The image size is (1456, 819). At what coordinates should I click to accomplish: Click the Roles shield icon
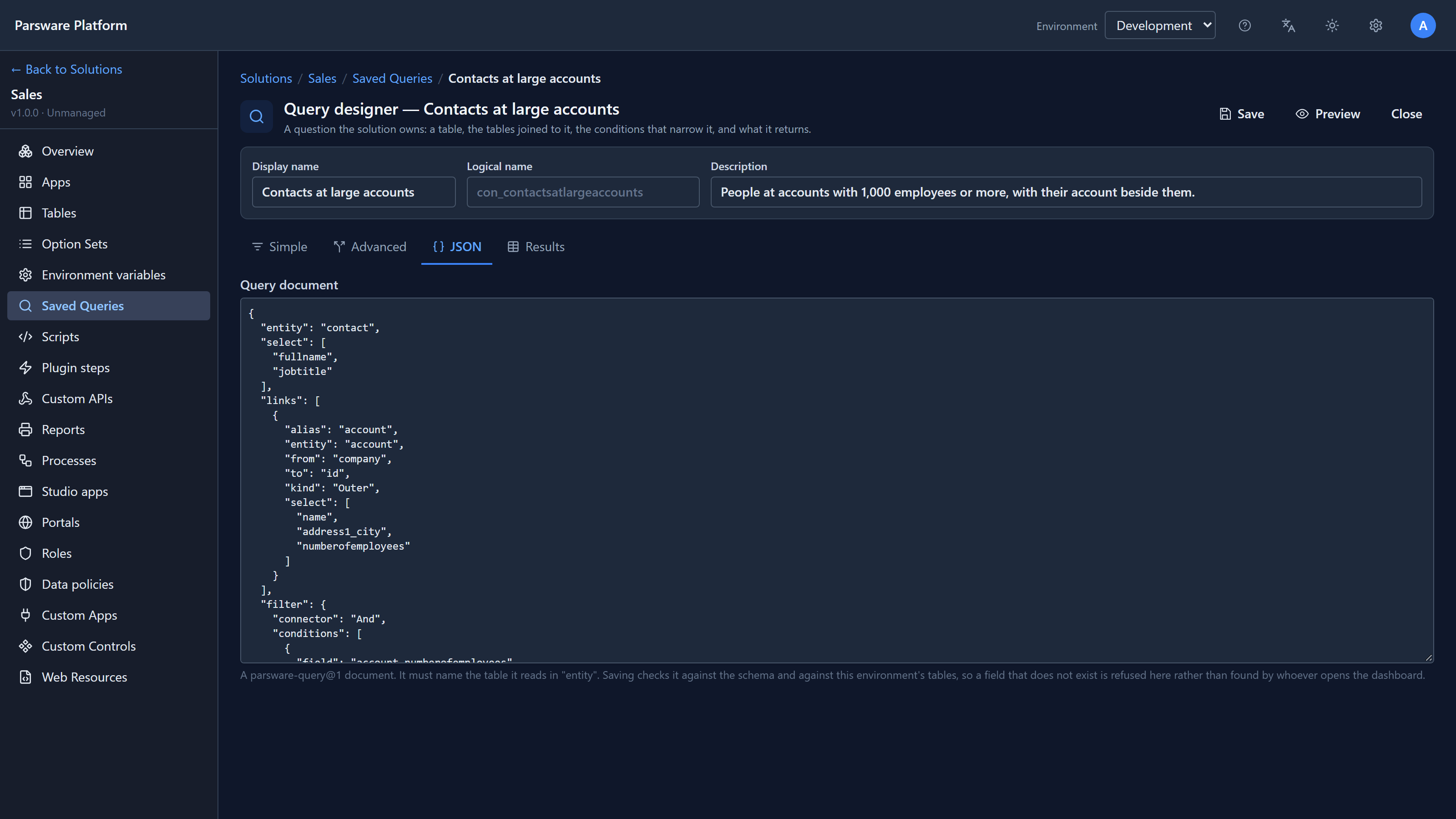25,553
